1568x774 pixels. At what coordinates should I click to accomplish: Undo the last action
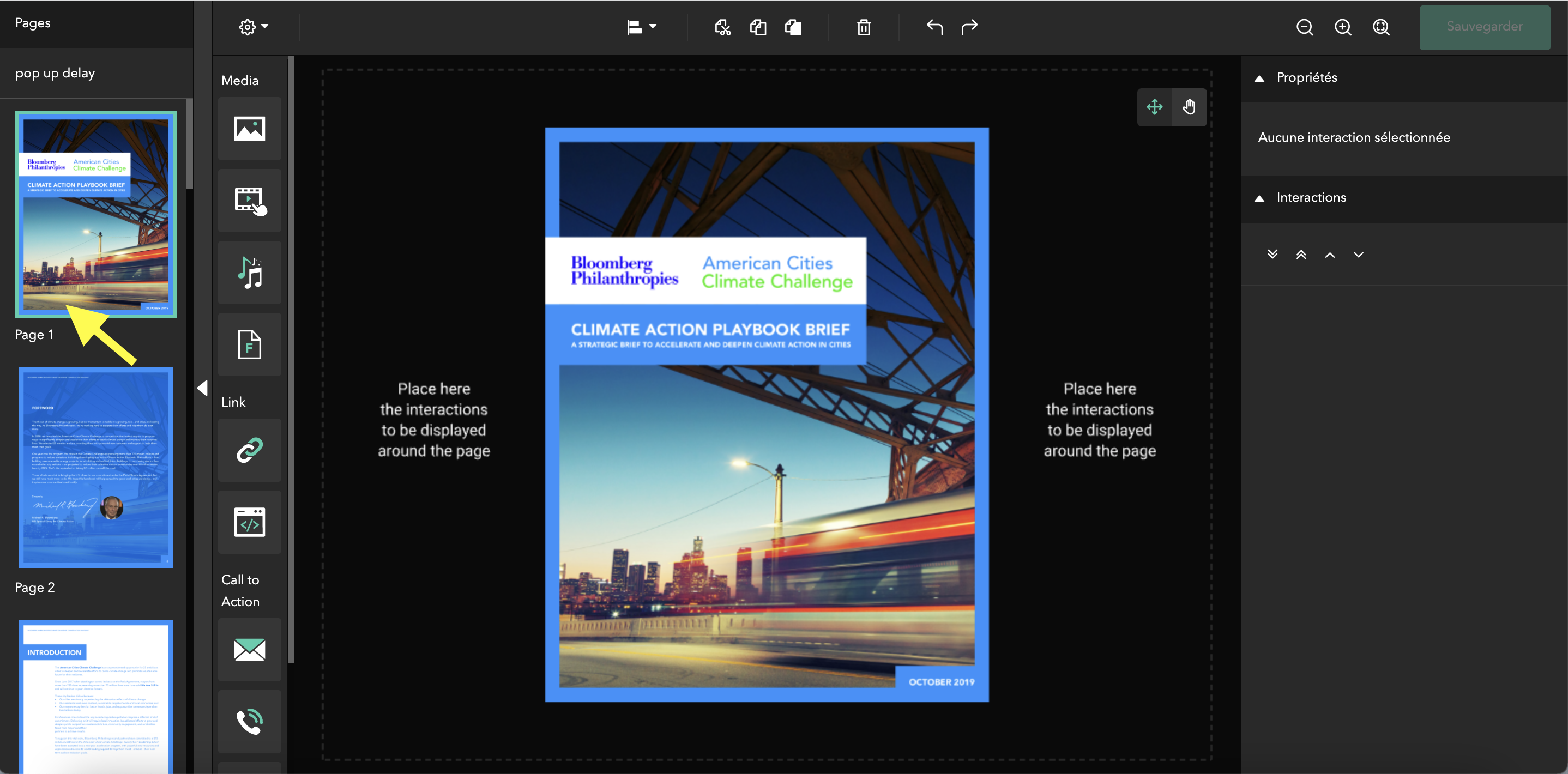click(934, 27)
